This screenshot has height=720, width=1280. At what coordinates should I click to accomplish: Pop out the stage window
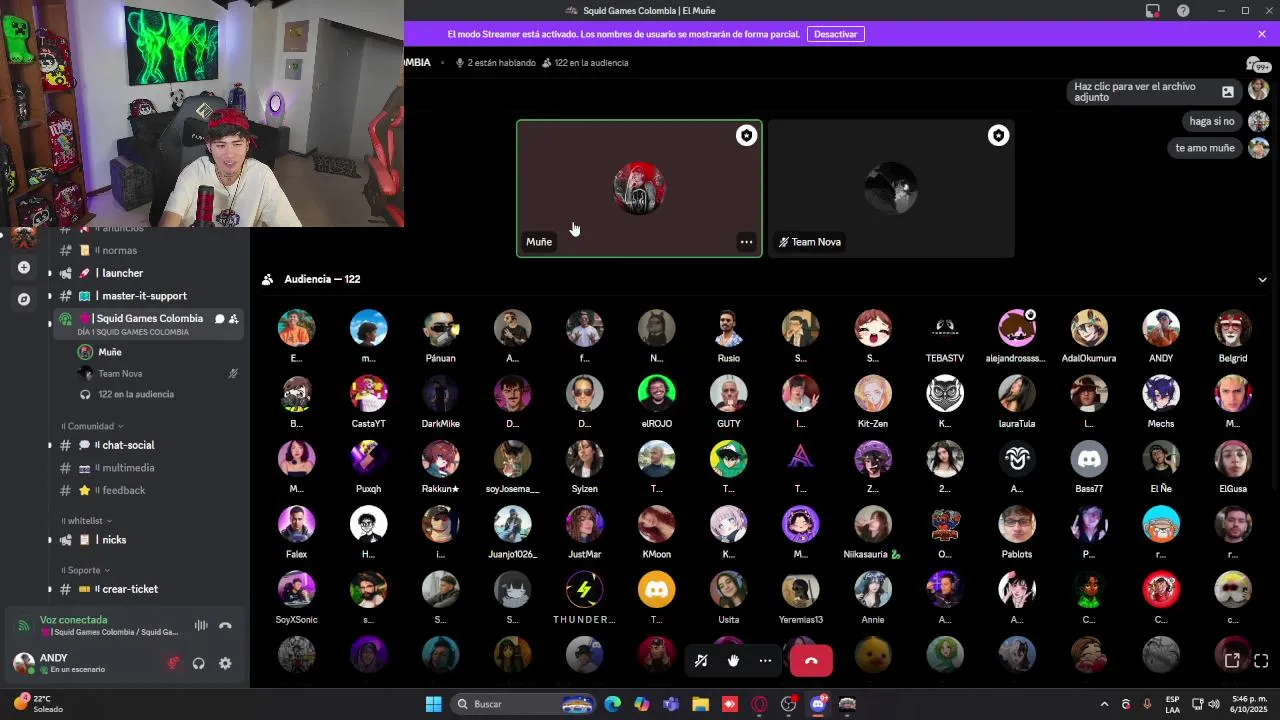(x=1232, y=660)
